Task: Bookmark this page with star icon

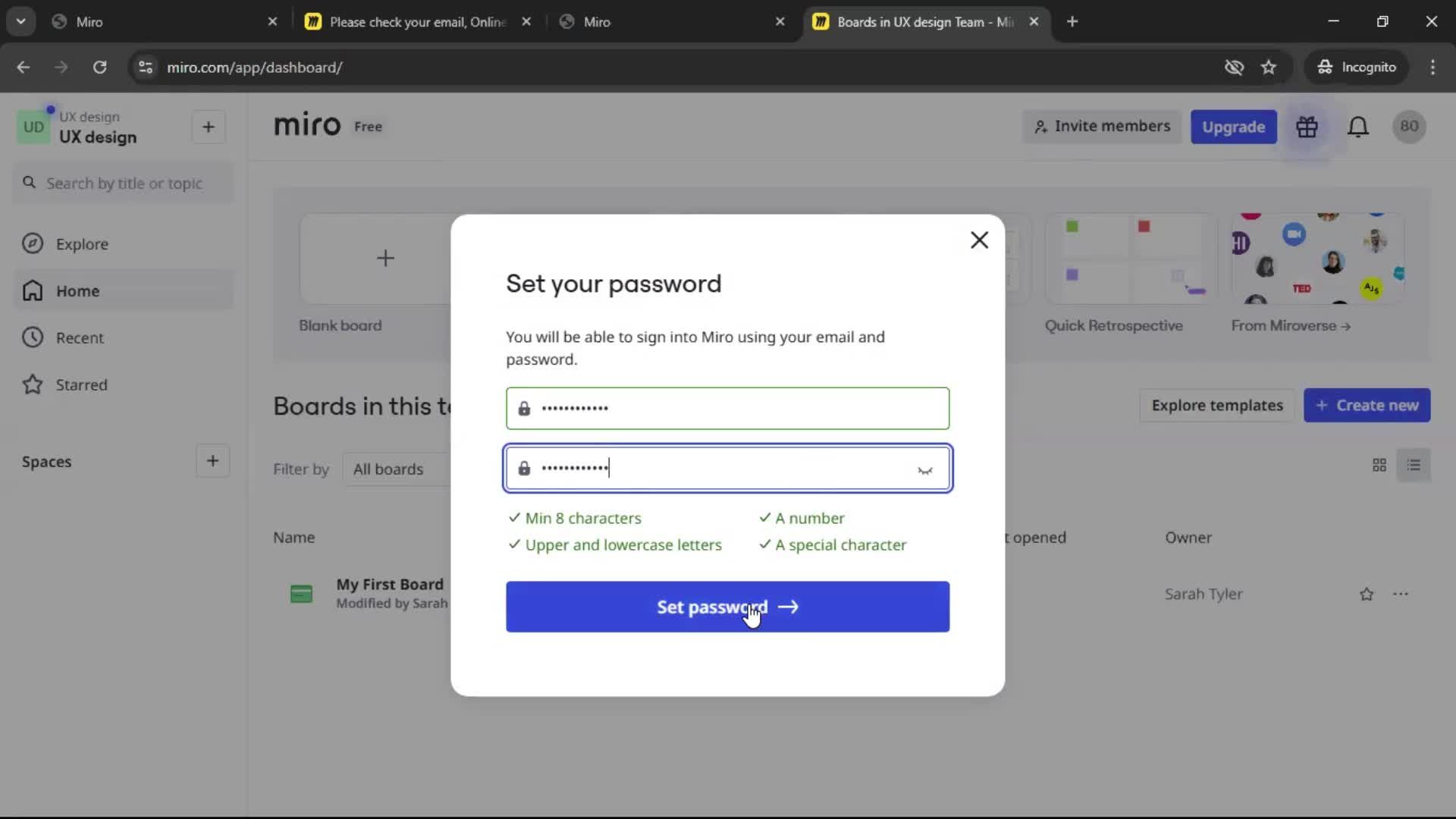Action: coord(1269,67)
